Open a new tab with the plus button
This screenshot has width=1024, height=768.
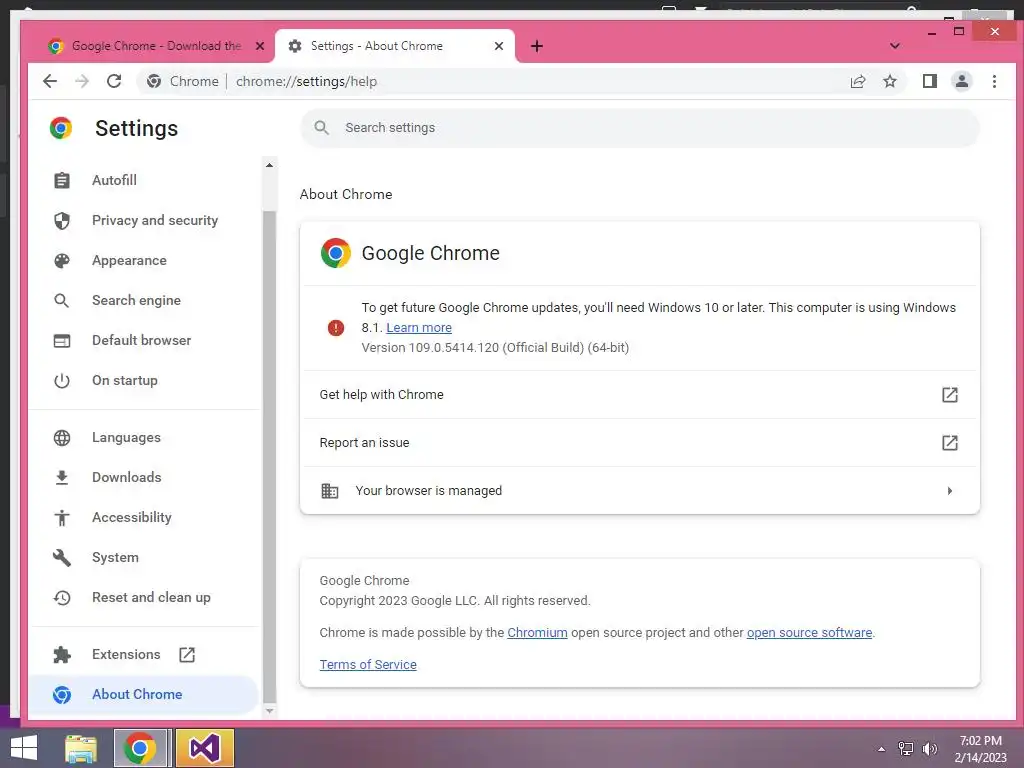coord(537,46)
